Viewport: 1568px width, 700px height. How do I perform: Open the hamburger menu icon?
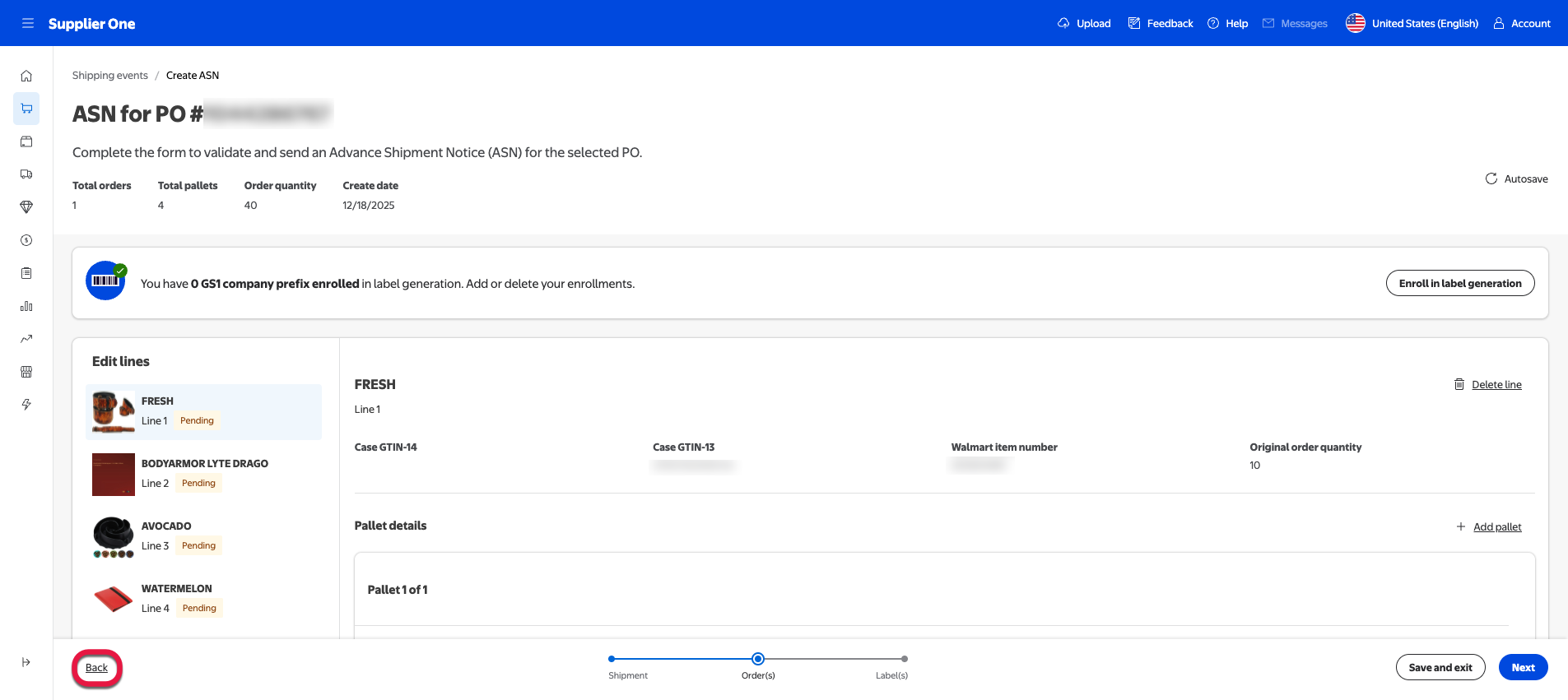click(28, 23)
